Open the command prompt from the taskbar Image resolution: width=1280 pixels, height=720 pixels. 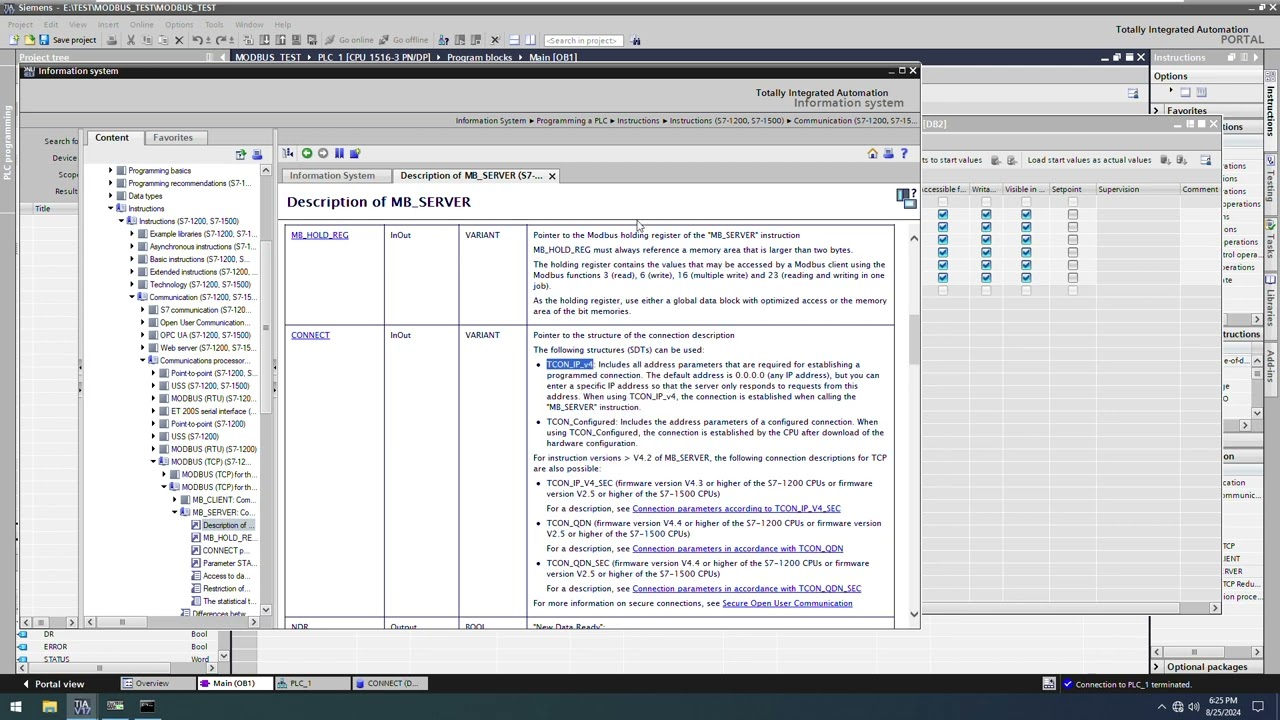[147, 707]
